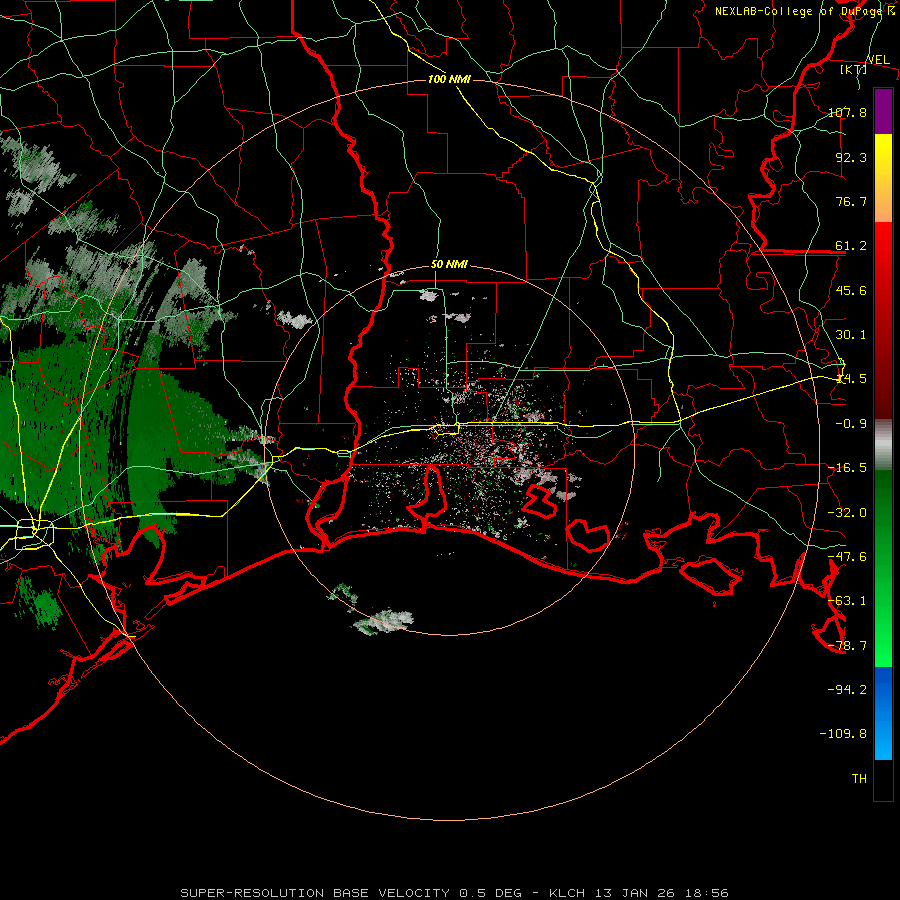The image size is (900, 900).
Task: Click the 50 NMI range ring label
Action: [449, 265]
